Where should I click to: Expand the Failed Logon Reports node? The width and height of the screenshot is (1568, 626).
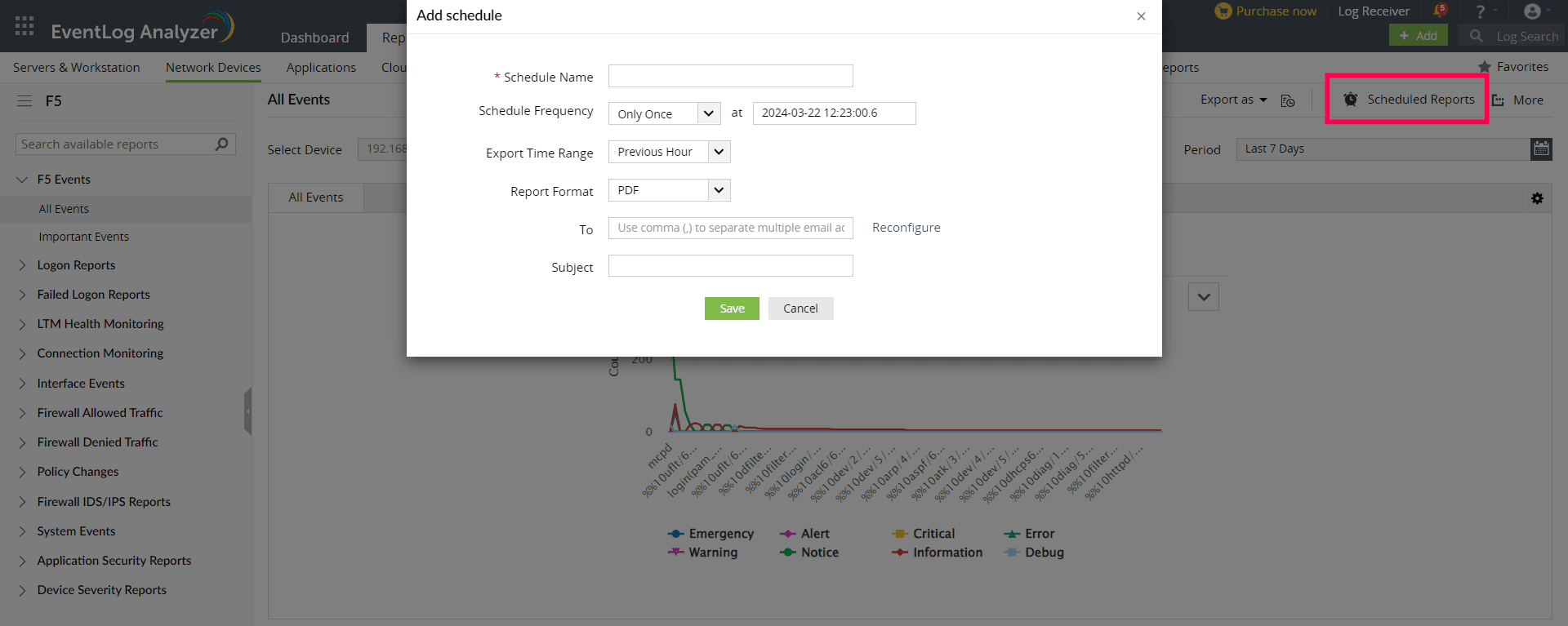[22, 295]
